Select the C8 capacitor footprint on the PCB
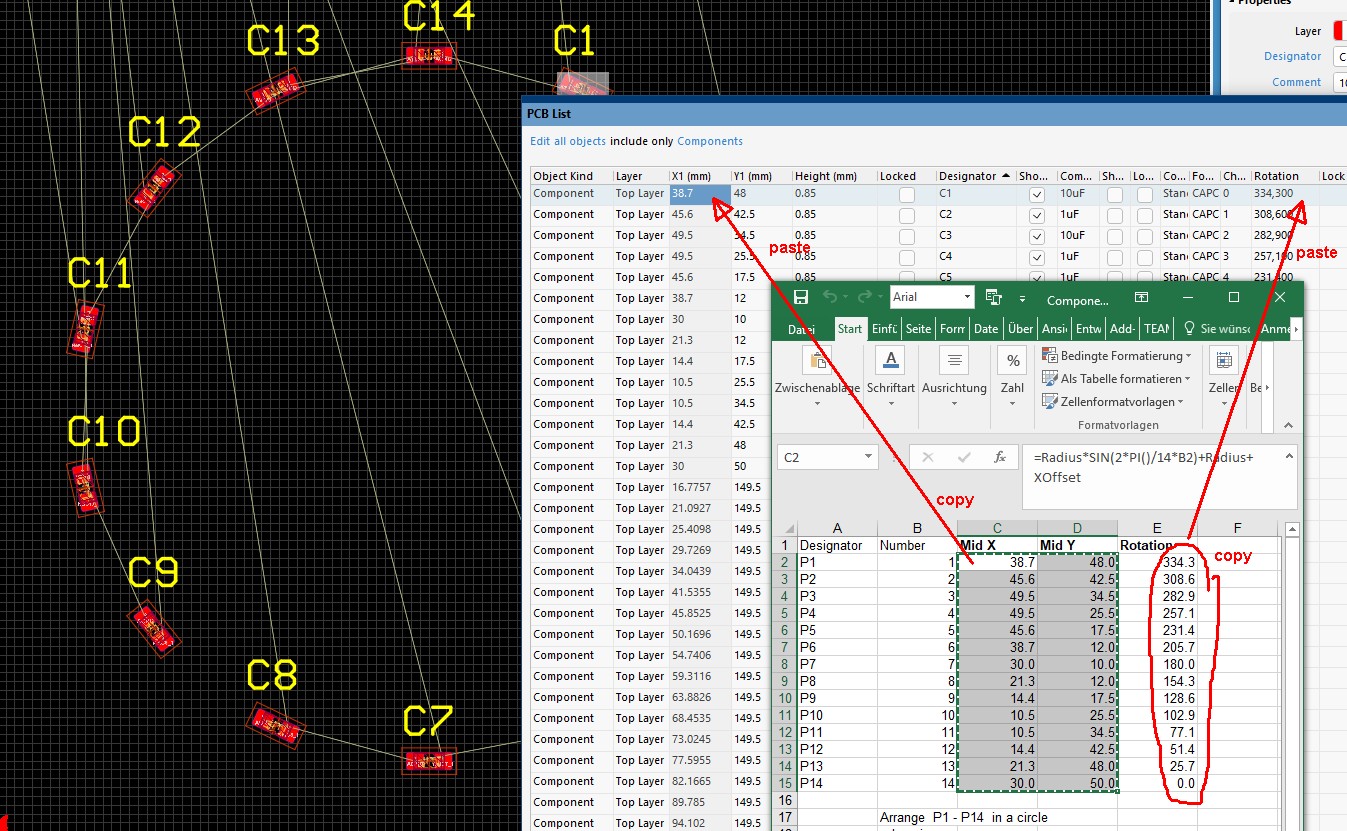Screen dimensions: 1347x831 tap(275, 724)
